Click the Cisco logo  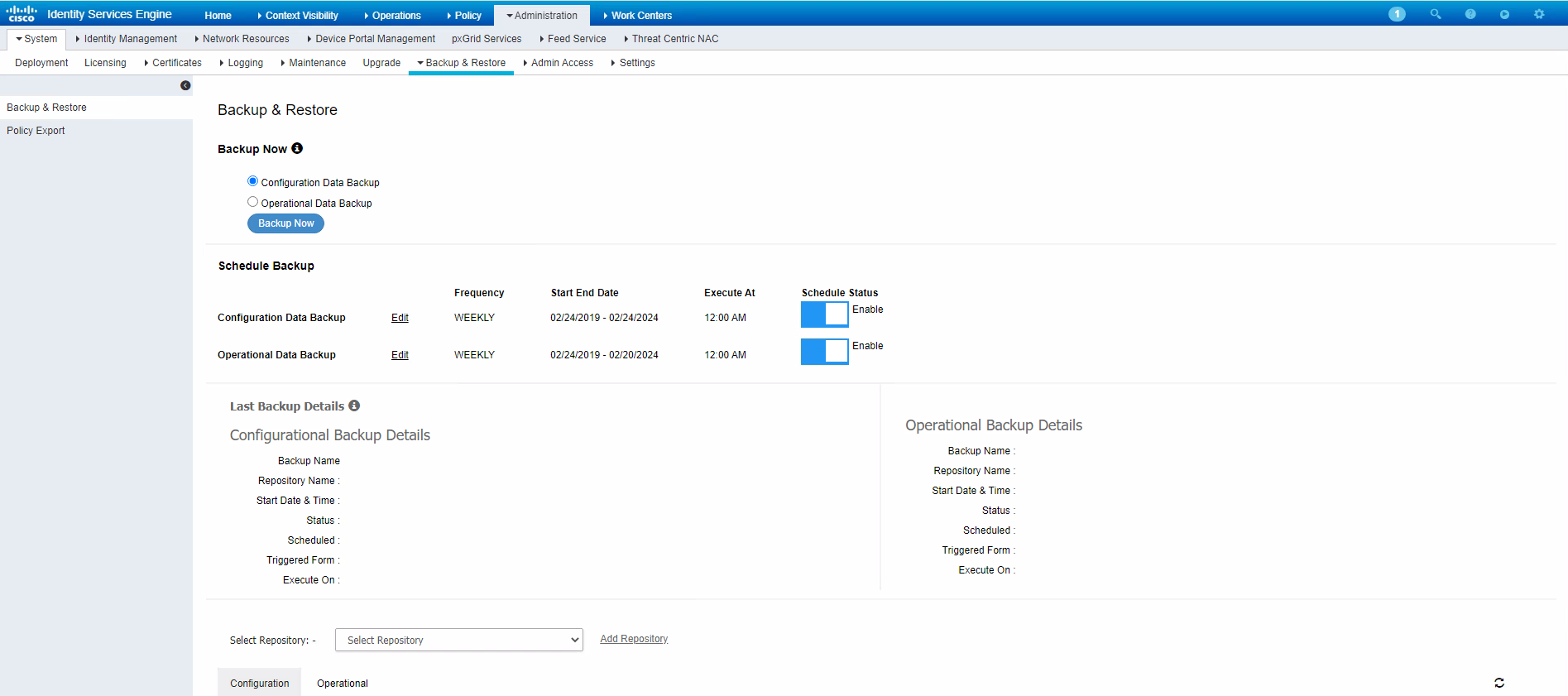pyautogui.click(x=22, y=13)
